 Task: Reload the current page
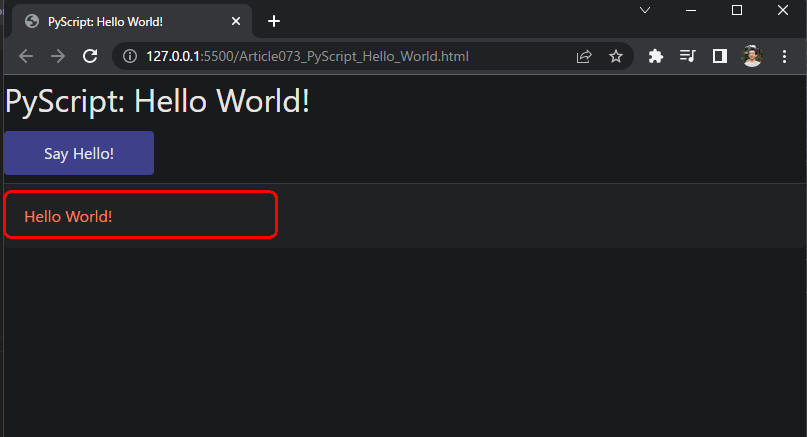[91, 56]
